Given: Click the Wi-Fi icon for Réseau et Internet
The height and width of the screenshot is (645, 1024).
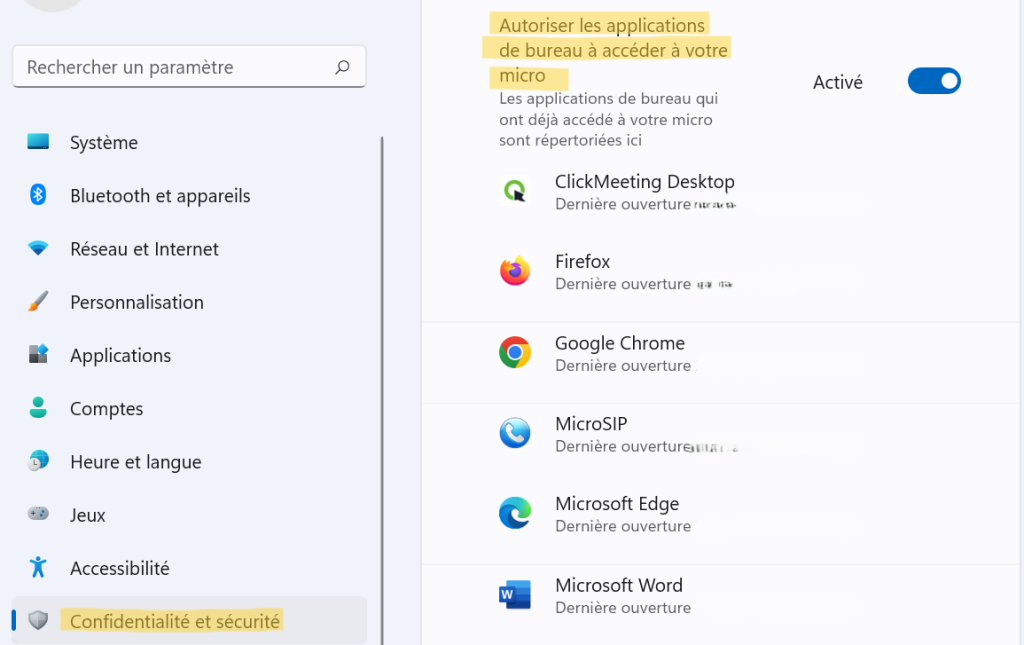Looking at the screenshot, I should coord(38,248).
